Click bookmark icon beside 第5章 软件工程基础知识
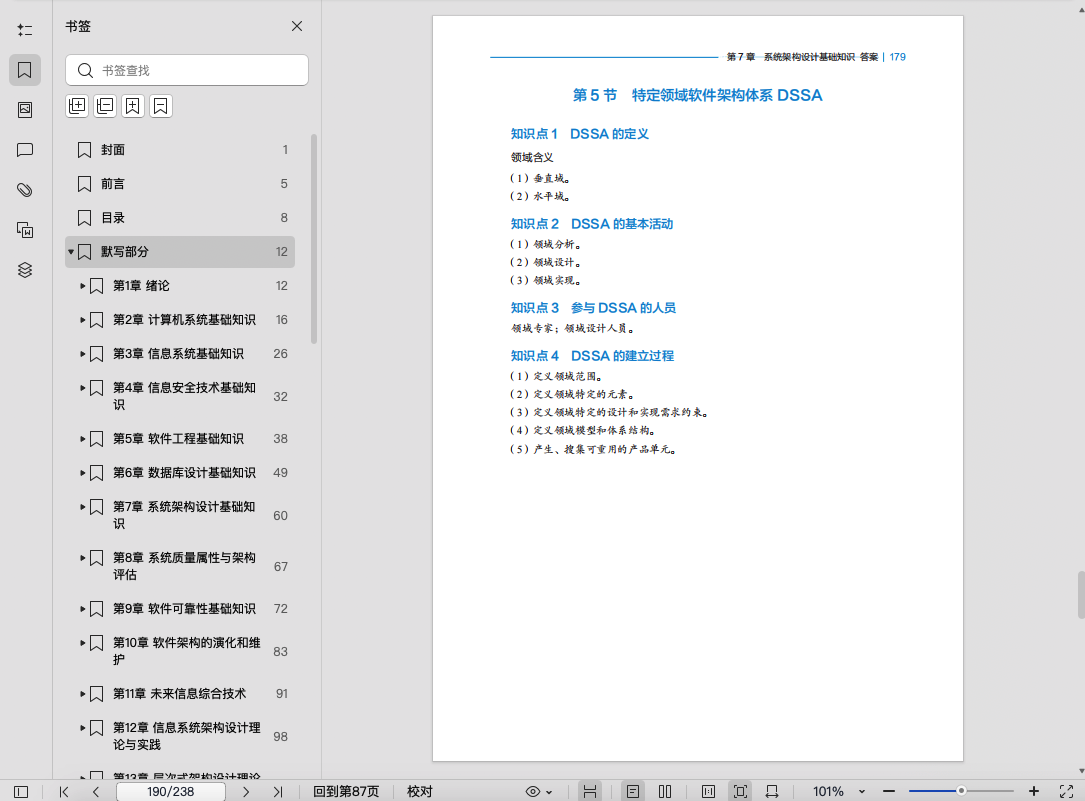 coord(97,439)
